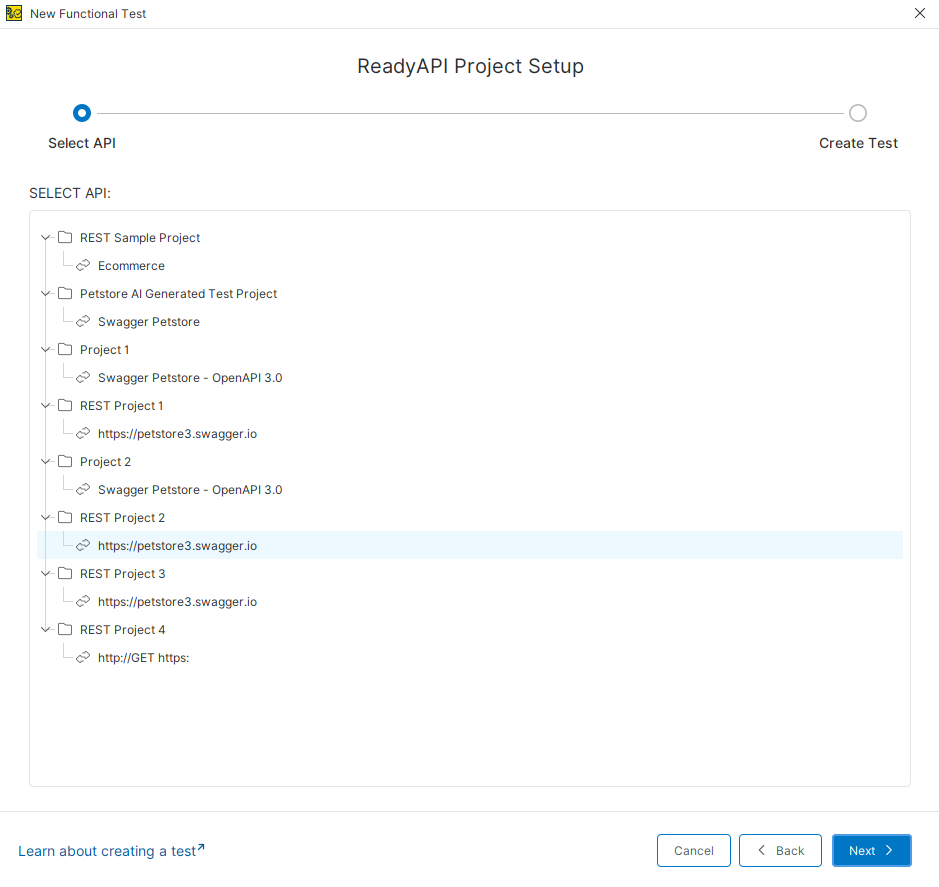Select the REST Project 3 label
The image size is (939, 887).
(x=122, y=574)
